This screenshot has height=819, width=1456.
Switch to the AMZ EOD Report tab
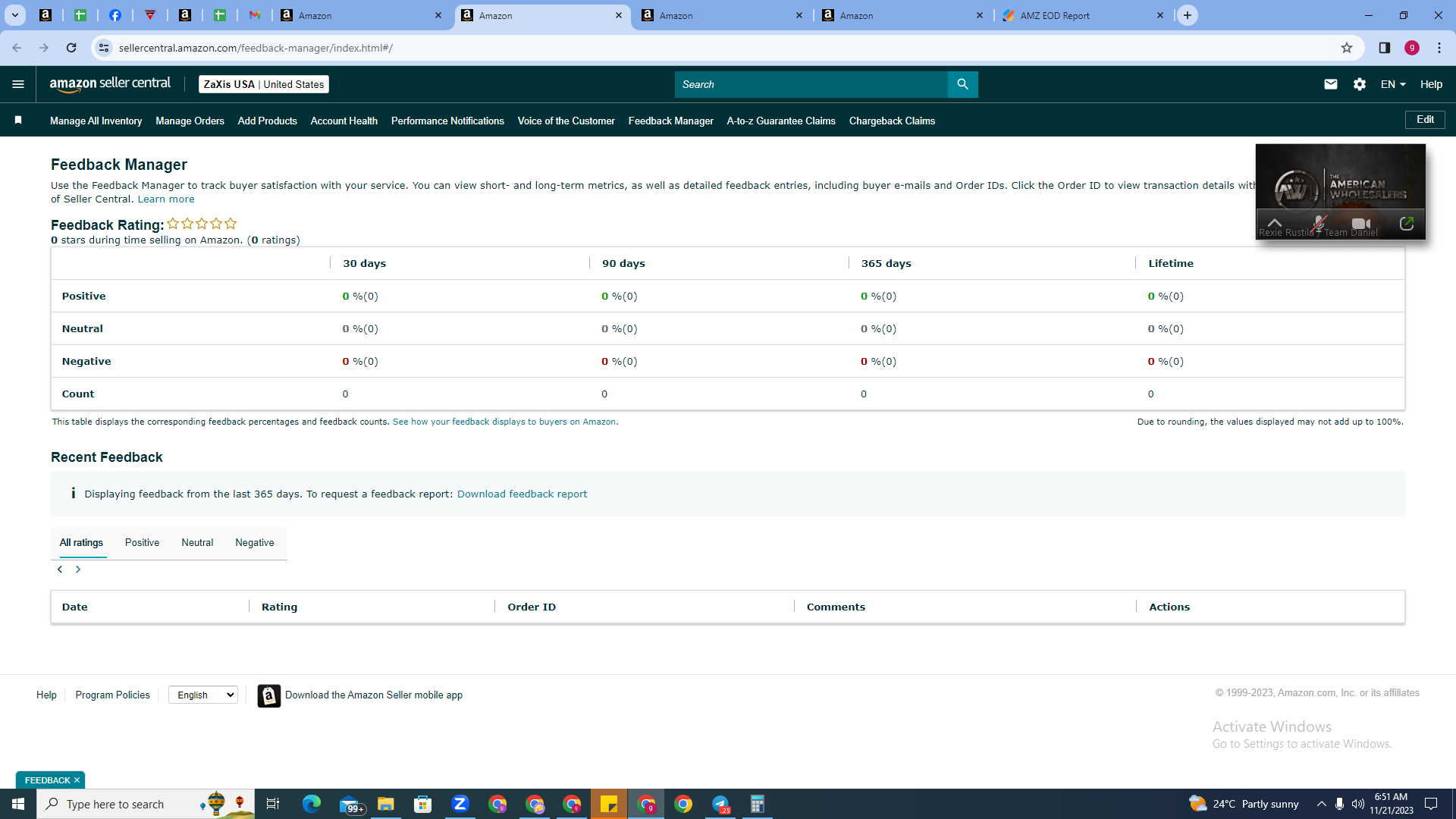1083,15
